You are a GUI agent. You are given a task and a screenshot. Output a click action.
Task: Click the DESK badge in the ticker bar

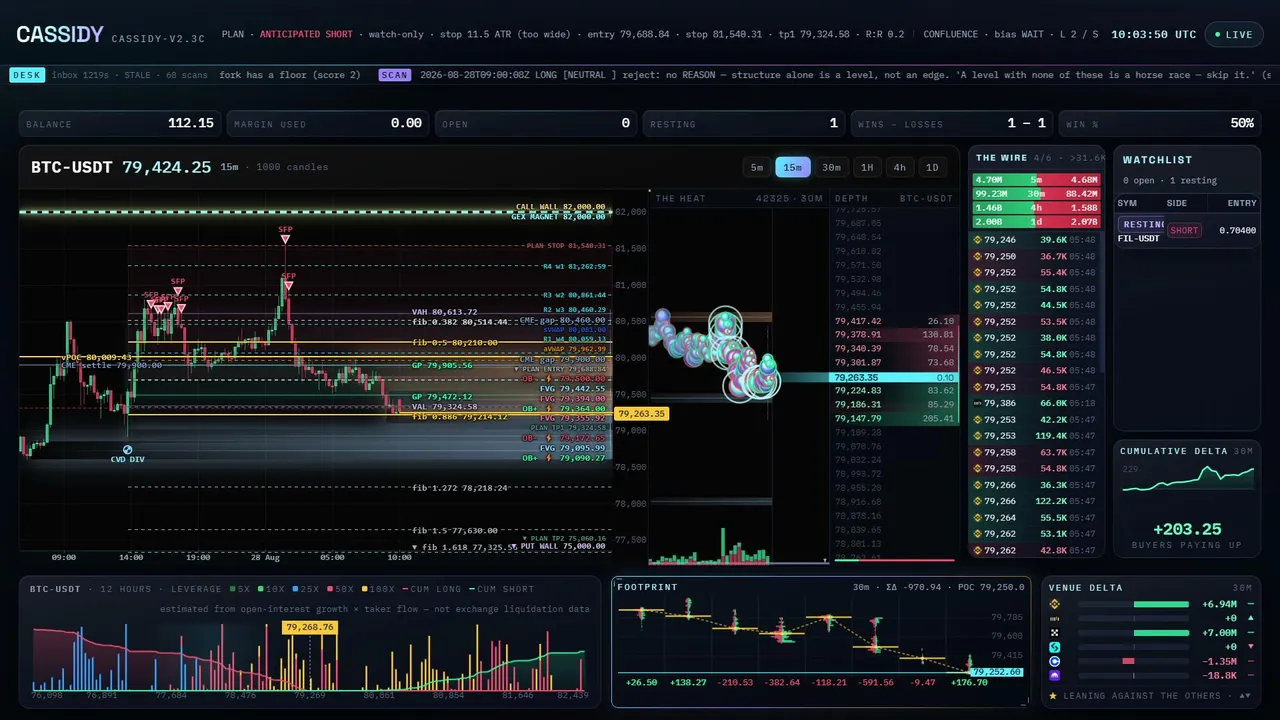(x=27, y=75)
